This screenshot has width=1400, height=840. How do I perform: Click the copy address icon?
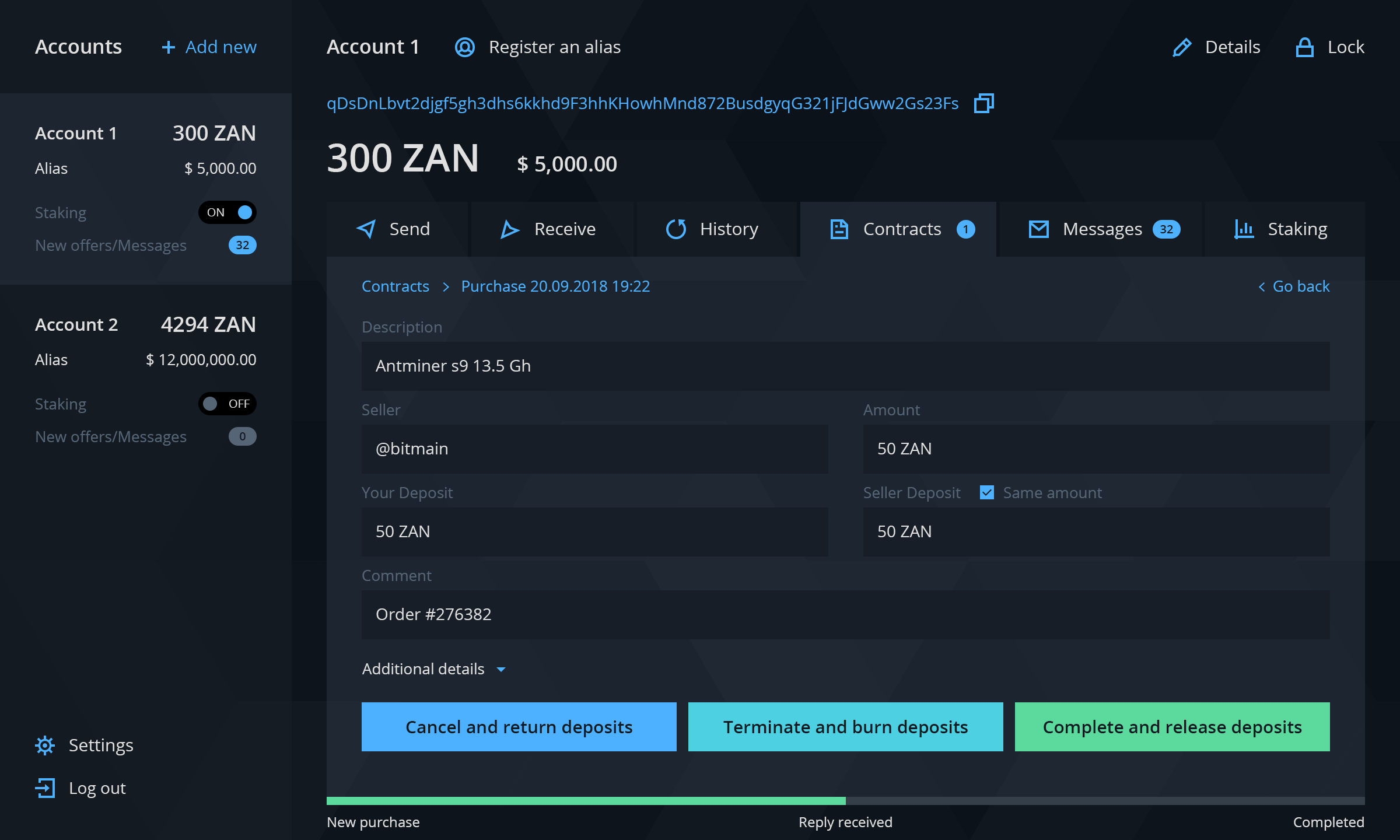tap(984, 103)
